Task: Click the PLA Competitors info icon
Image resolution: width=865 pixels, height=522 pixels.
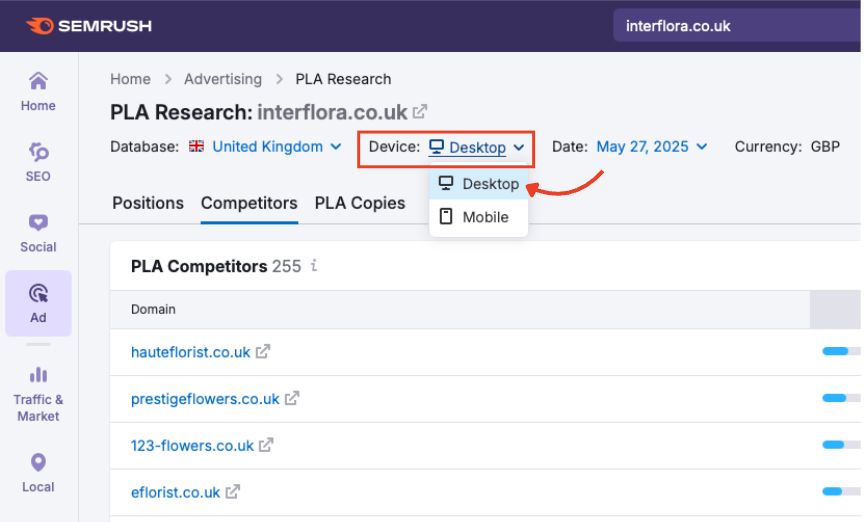Action: coord(314,266)
